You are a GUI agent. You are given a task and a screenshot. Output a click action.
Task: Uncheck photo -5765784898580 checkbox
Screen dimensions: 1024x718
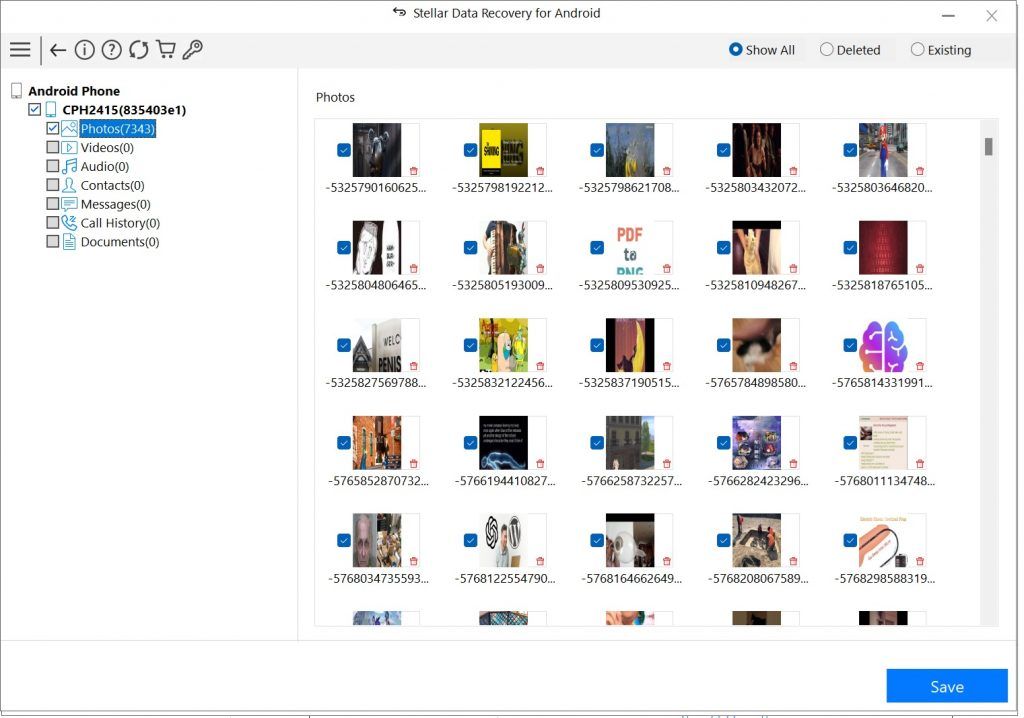tap(724, 345)
